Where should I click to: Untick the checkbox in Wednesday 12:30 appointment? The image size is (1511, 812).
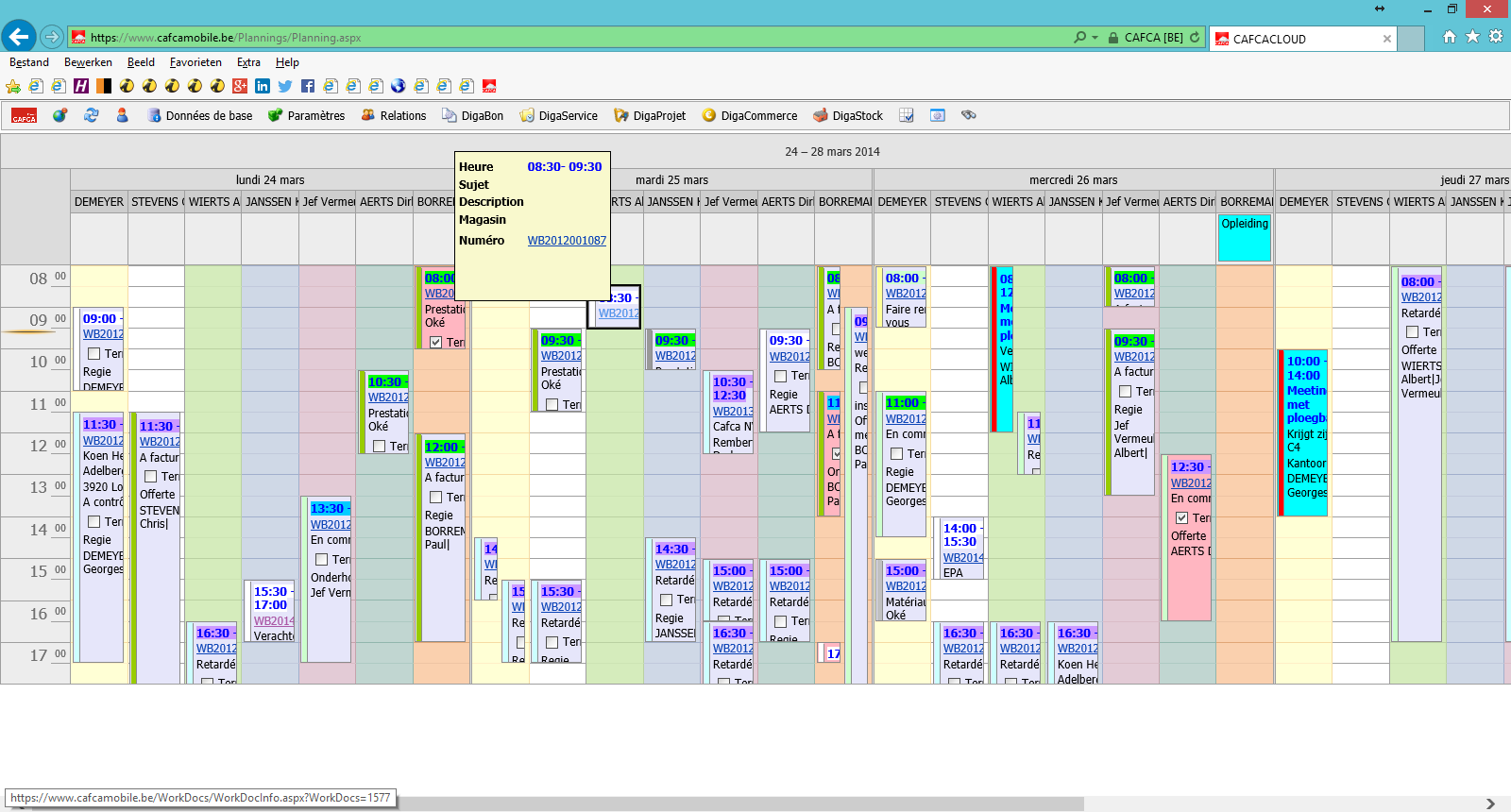(x=1181, y=517)
